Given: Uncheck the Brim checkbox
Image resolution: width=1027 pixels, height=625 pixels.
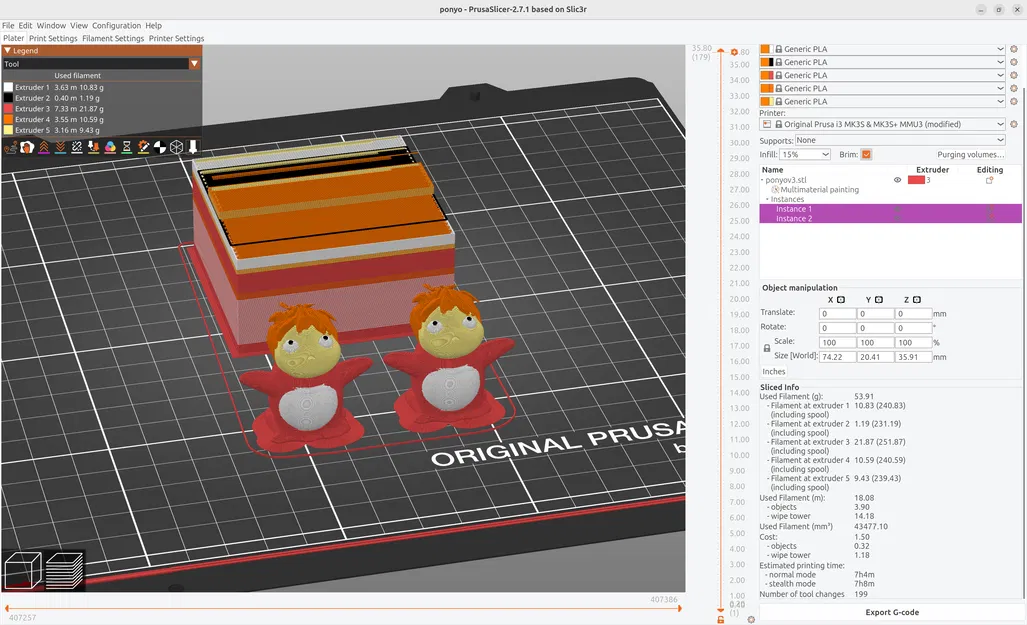Looking at the screenshot, I should pos(866,155).
